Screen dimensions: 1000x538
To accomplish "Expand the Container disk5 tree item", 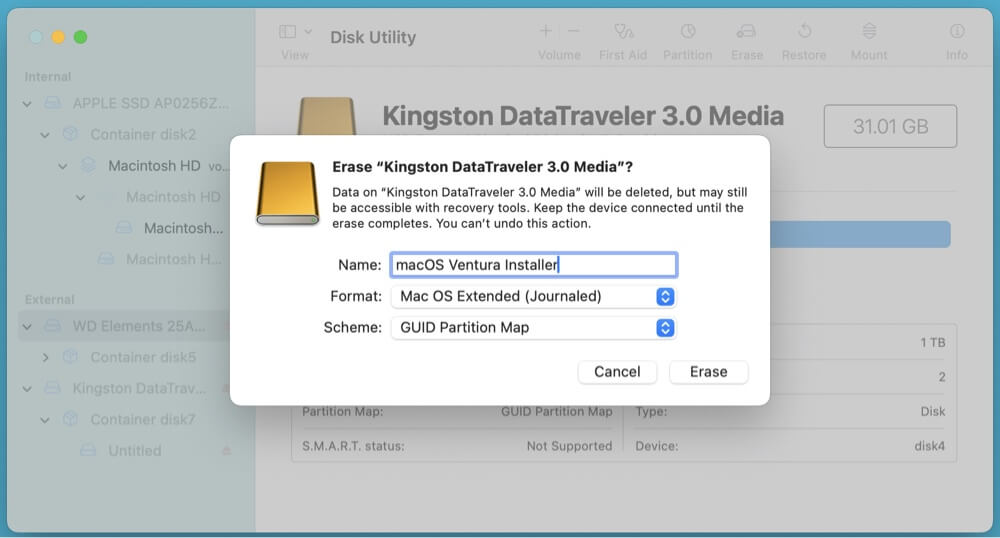I will click(x=45, y=357).
